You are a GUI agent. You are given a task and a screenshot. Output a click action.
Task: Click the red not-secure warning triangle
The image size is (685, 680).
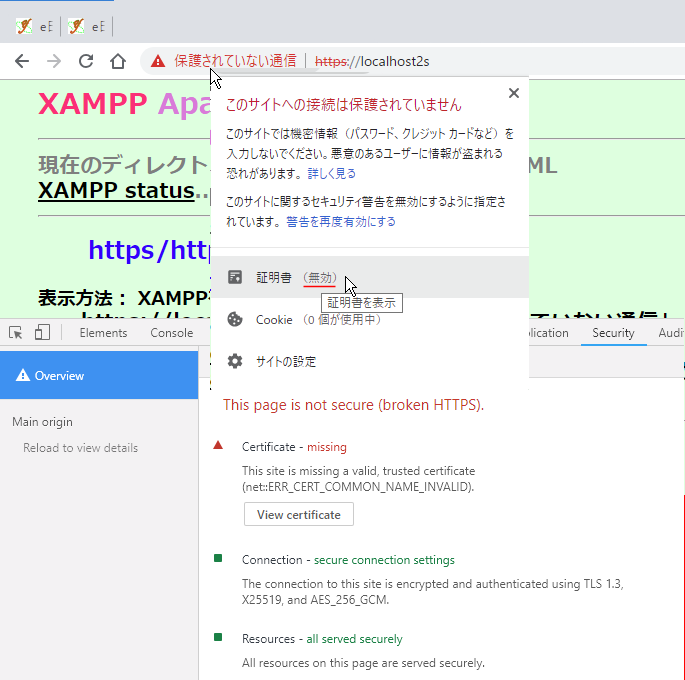[158, 61]
